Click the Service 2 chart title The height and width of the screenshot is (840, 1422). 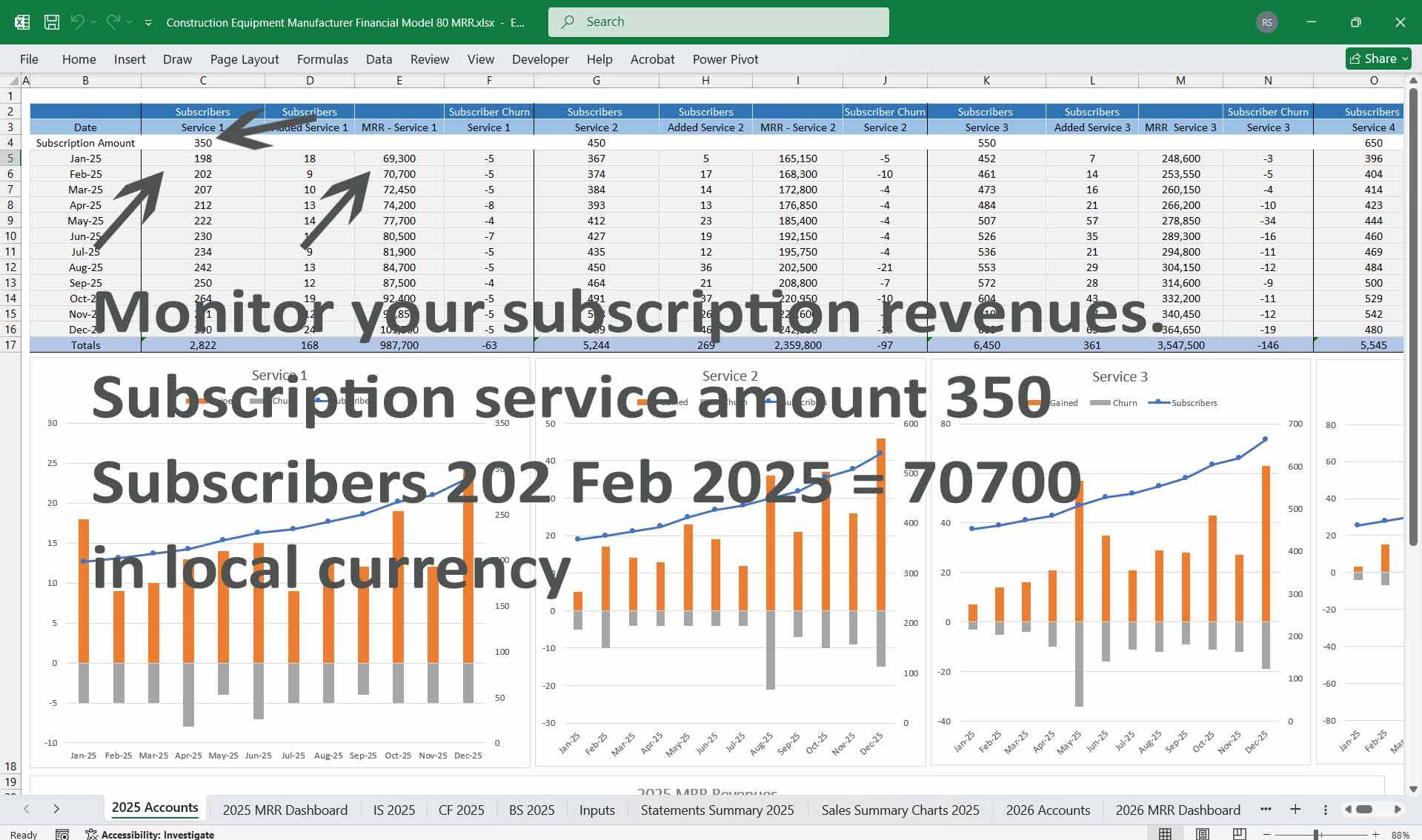[730, 376]
